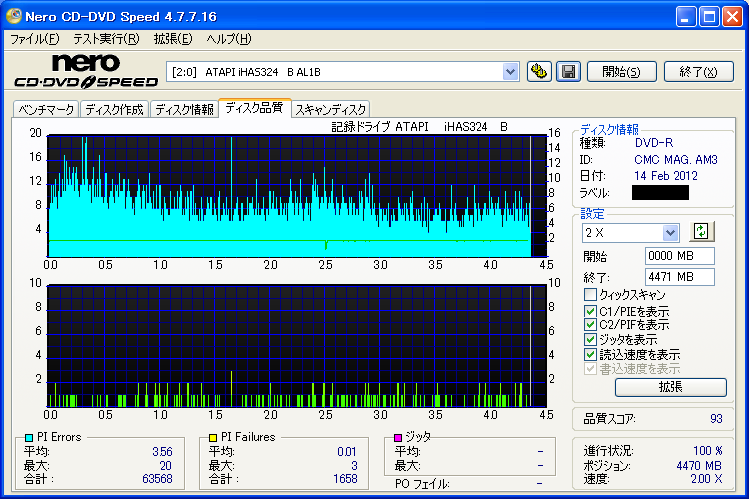Open the ファイル(F) menu
The height and width of the screenshot is (499, 749).
(34, 39)
